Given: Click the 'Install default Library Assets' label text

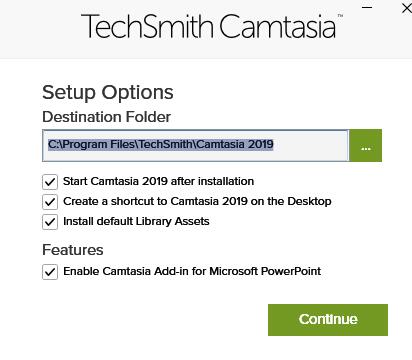Looking at the screenshot, I should point(136,221).
